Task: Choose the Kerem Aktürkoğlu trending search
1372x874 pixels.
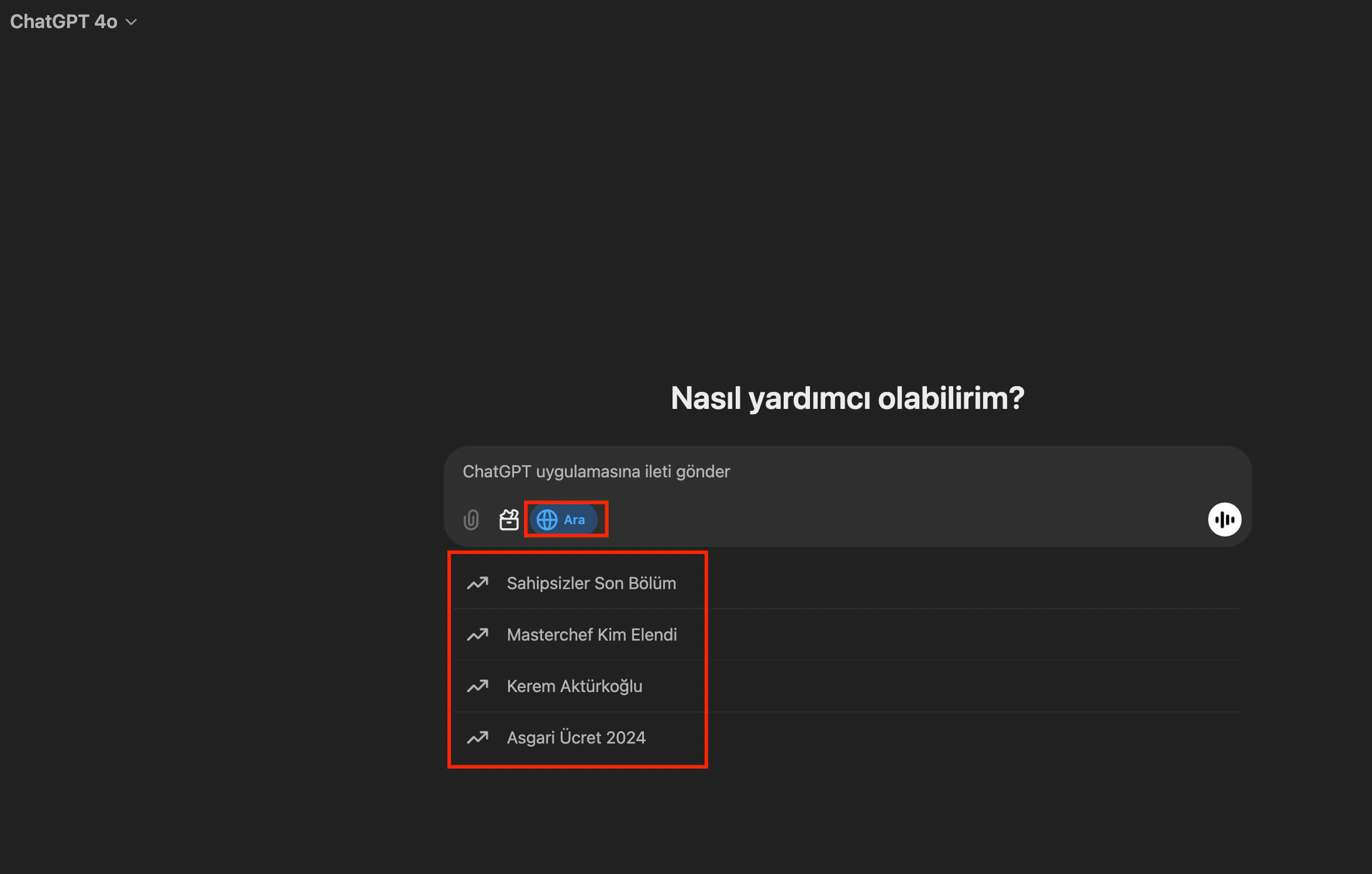Action: (x=574, y=686)
